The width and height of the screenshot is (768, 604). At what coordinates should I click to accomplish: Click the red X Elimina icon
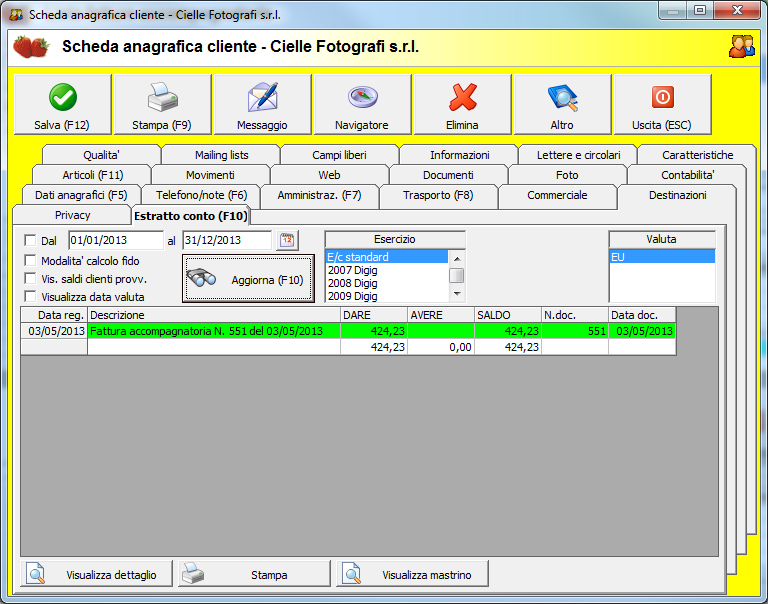click(462, 97)
